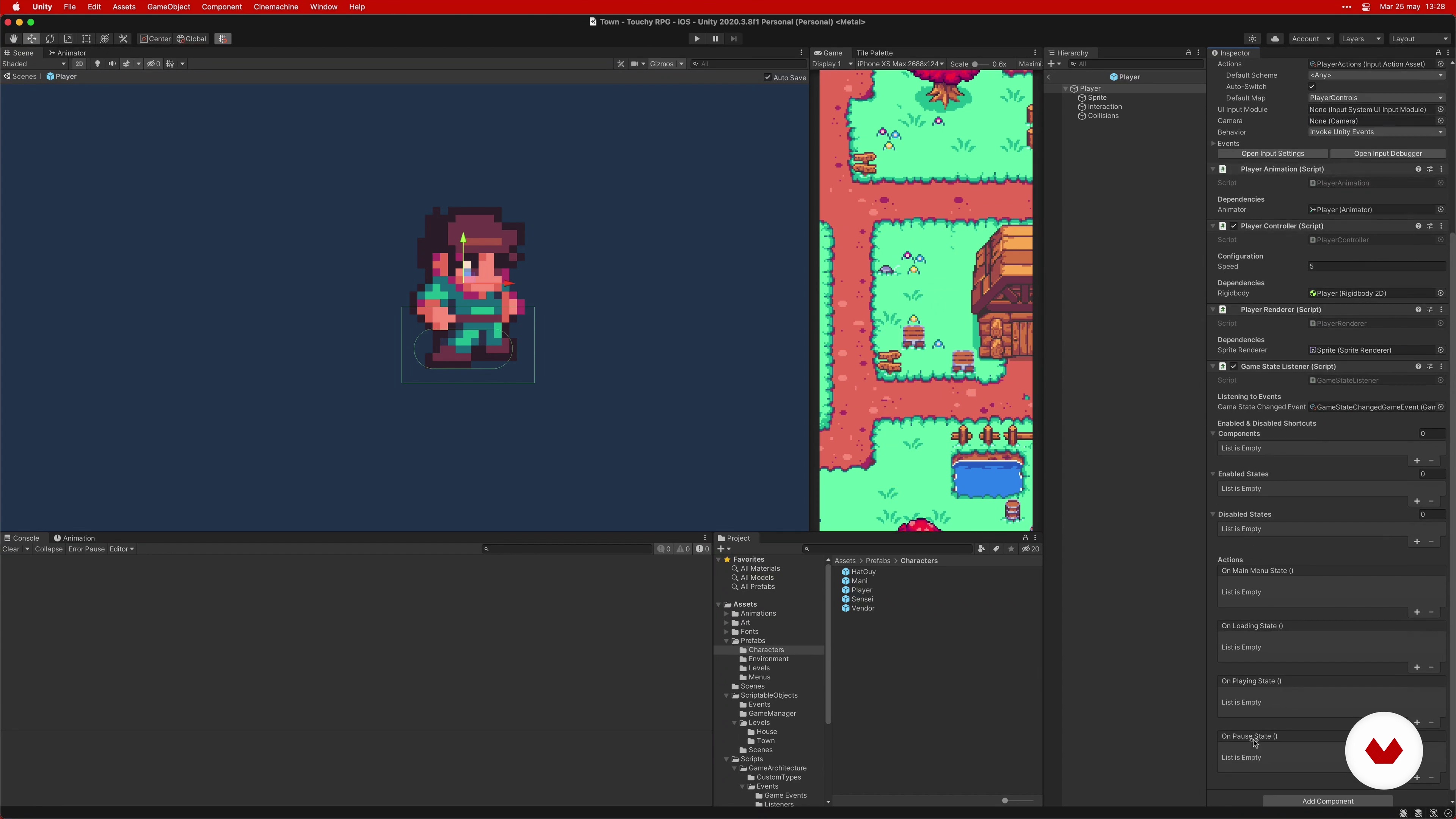Click the Add Component button
This screenshot has width=1456, height=819.
[1328, 801]
